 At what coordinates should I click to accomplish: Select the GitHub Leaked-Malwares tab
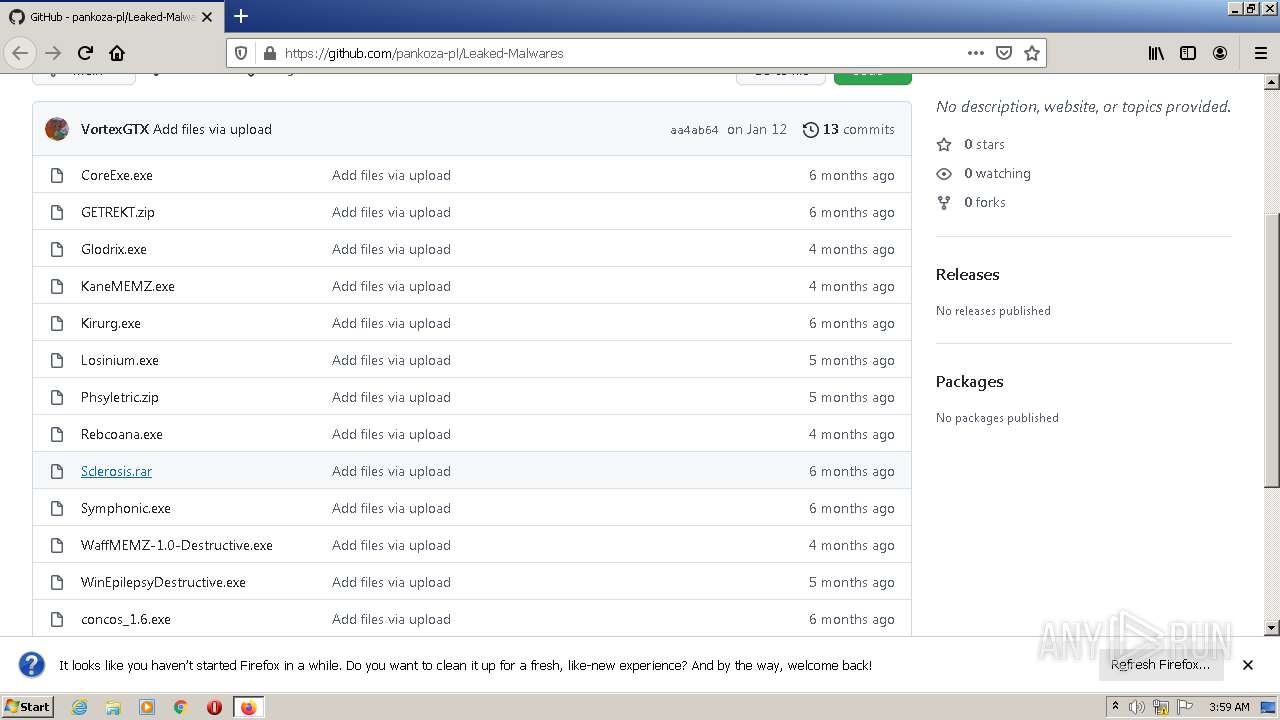(x=110, y=17)
